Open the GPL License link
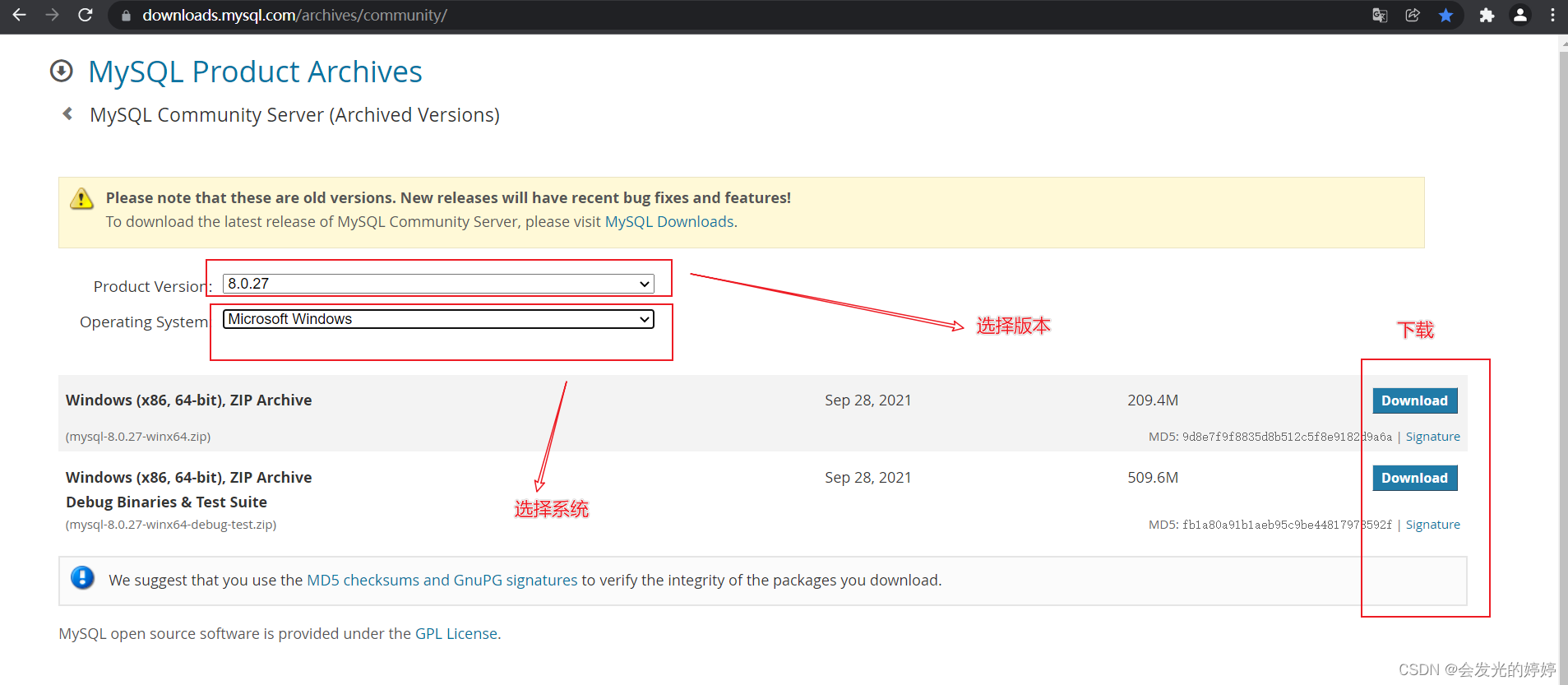Image resolution: width=1568 pixels, height=685 pixels. point(456,634)
